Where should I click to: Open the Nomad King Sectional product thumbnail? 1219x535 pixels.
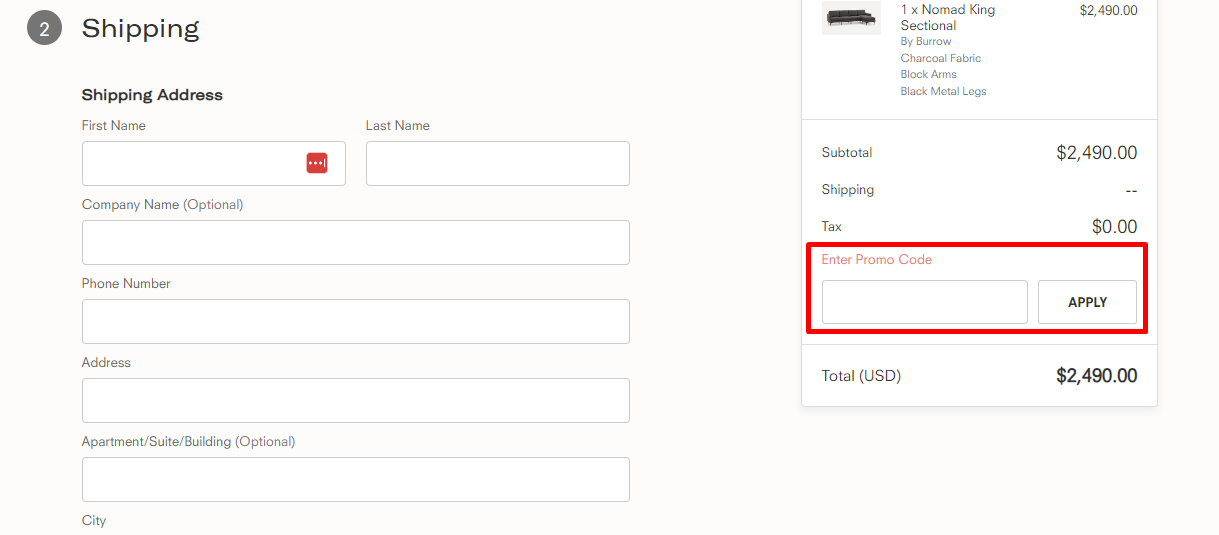coord(851,18)
